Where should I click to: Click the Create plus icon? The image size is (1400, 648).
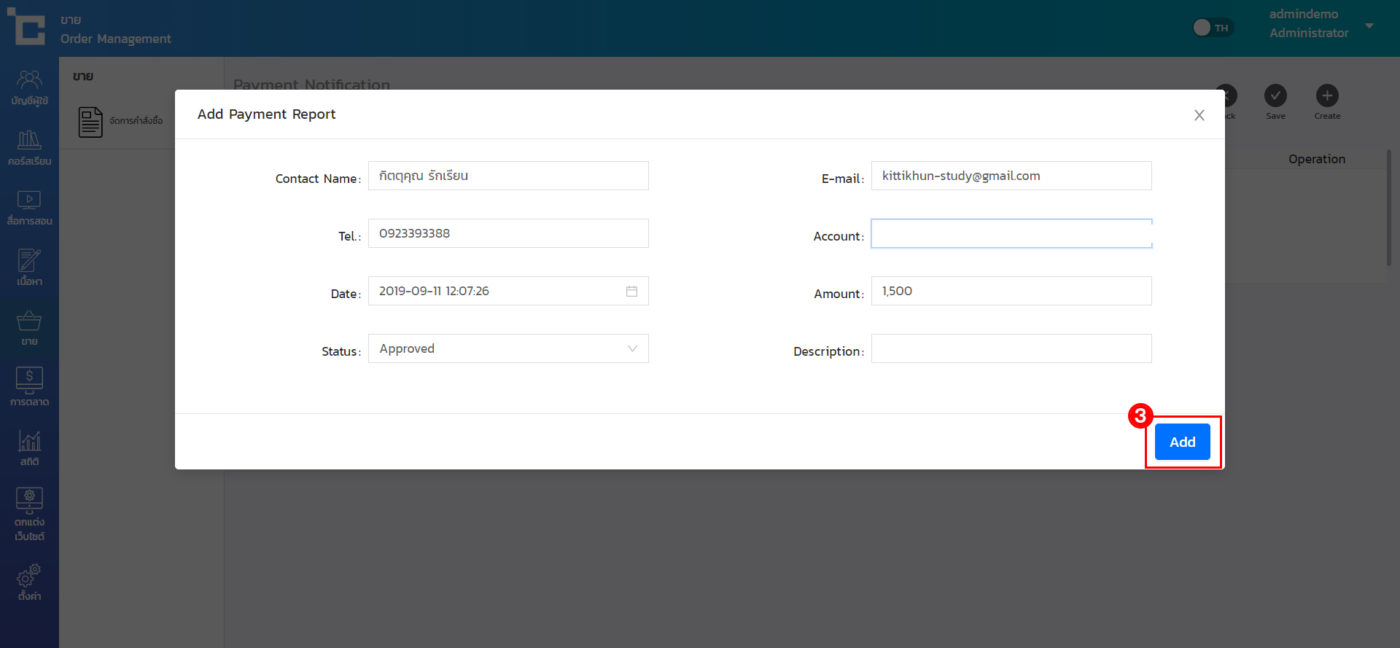[x=1327, y=96]
